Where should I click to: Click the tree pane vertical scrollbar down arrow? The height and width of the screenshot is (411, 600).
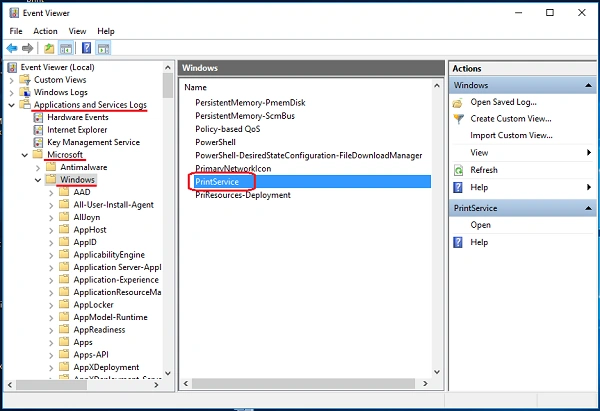pos(168,373)
